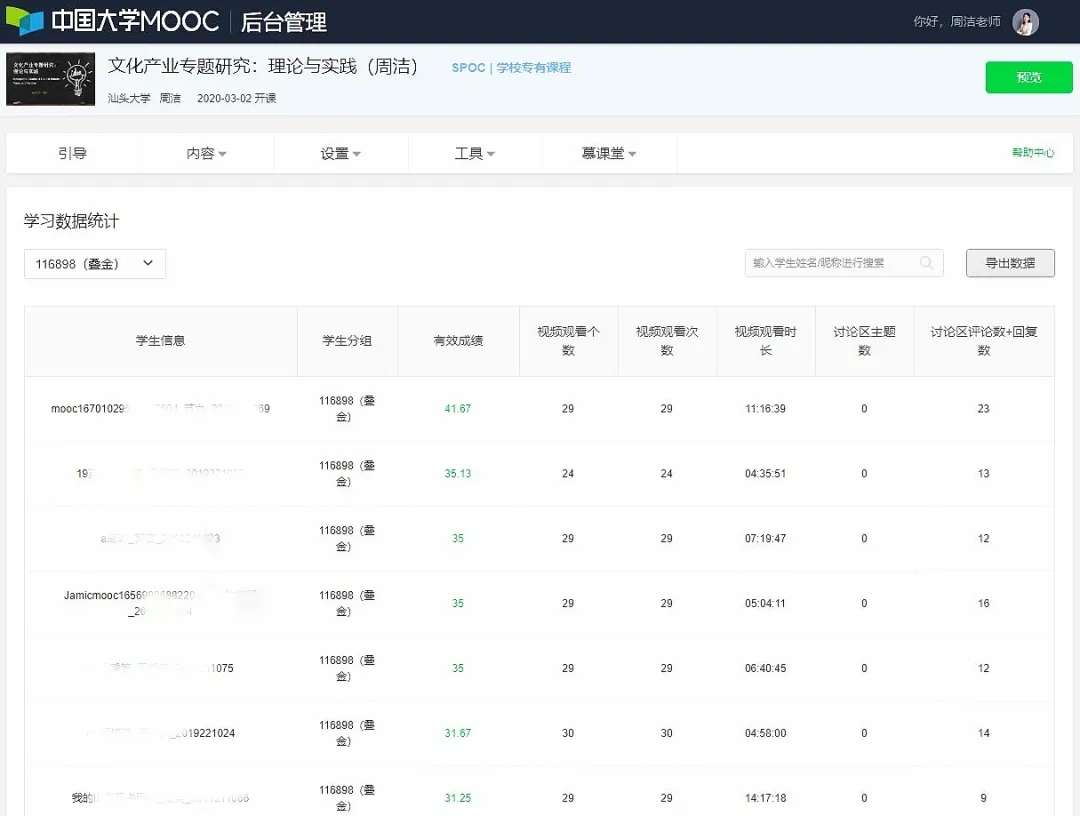
Task: Open the 工具 dropdown menu
Action: coord(474,154)
